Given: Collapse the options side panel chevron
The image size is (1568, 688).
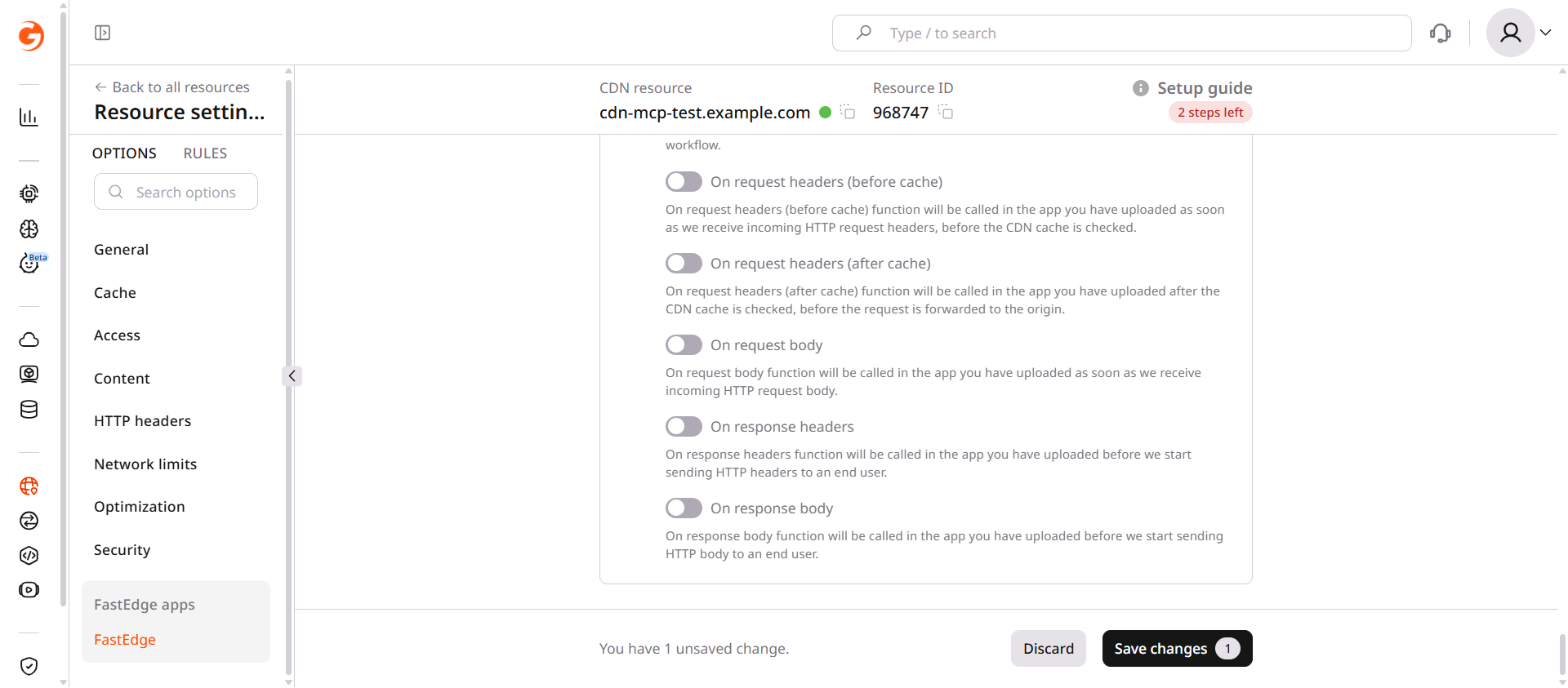Looking at the screenshot, I should (x=292, y=376).
